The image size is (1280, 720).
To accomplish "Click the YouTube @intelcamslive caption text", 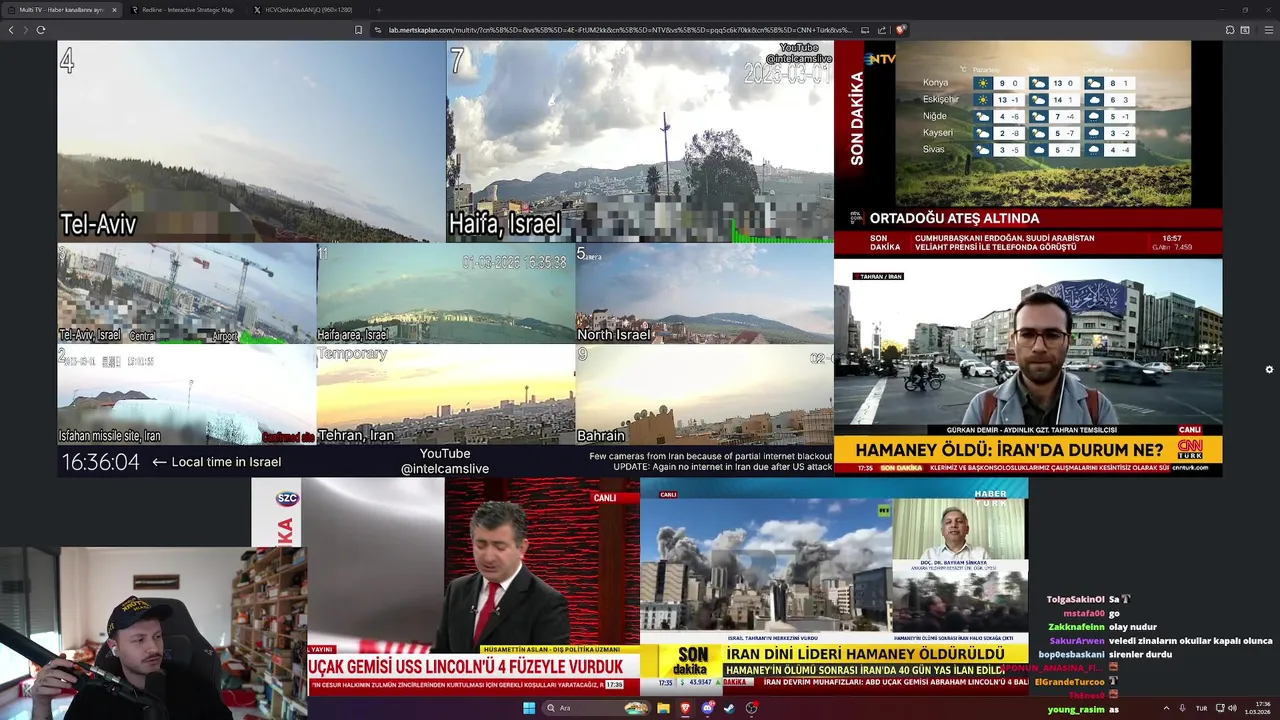I will (445, 461).
